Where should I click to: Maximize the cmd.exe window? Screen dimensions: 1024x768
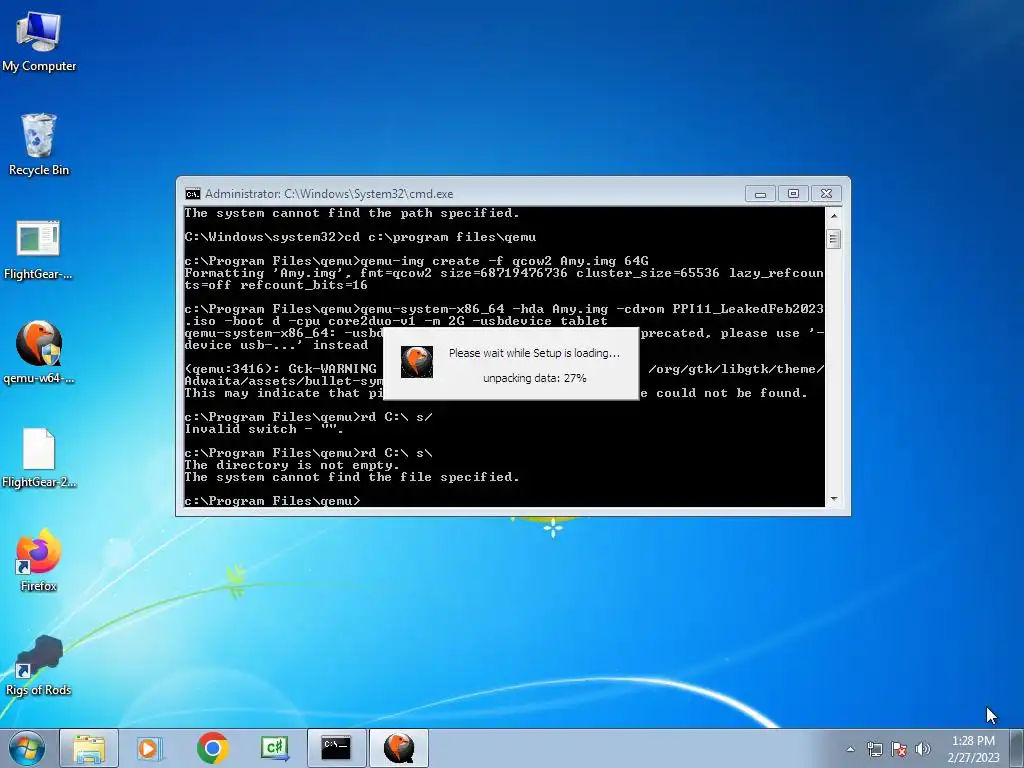point(793,194)
